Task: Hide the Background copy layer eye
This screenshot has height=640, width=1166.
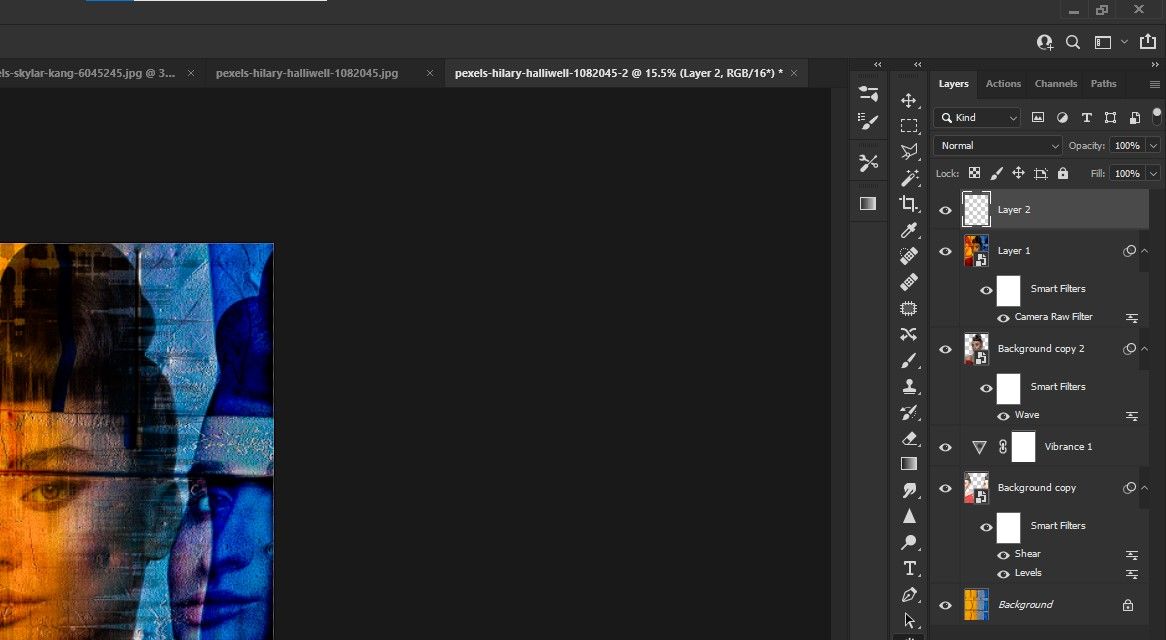Action: click(x=945, y=488)
